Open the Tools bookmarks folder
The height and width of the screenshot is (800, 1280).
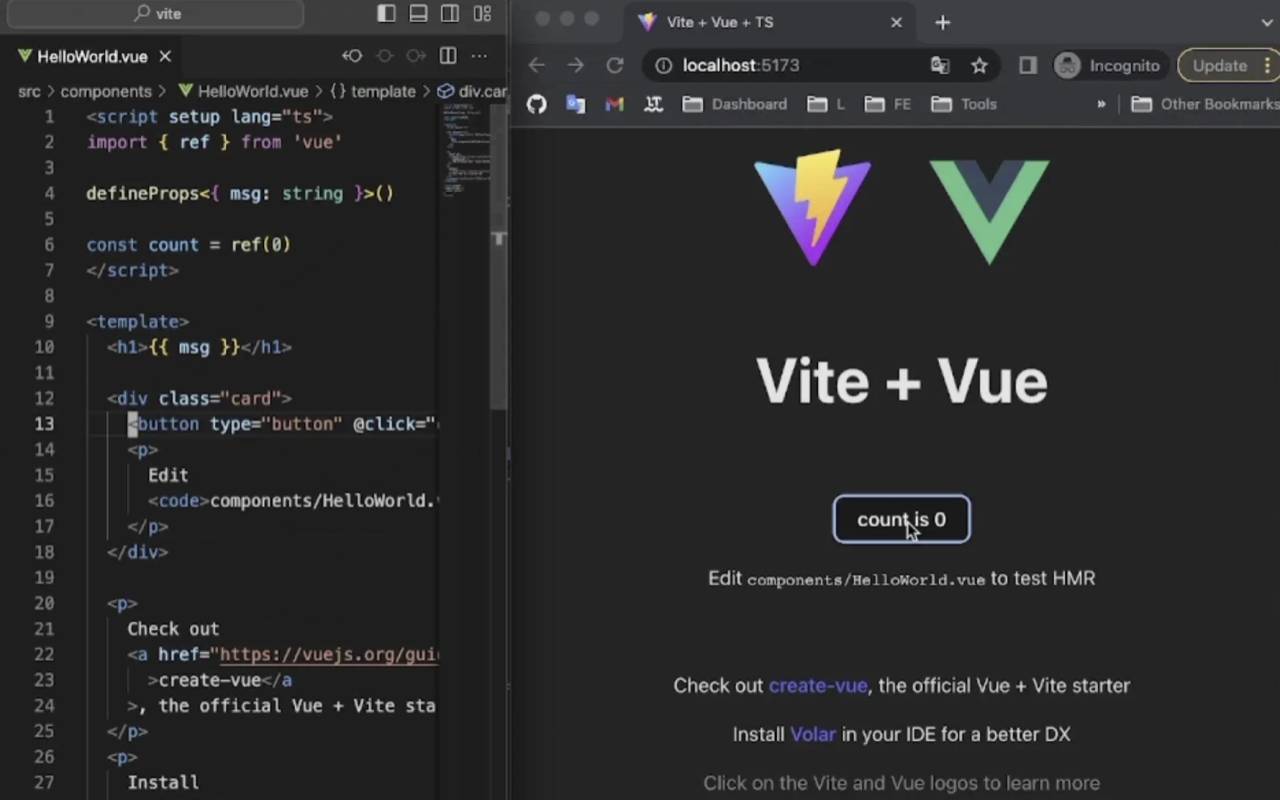tap(964, 104)
